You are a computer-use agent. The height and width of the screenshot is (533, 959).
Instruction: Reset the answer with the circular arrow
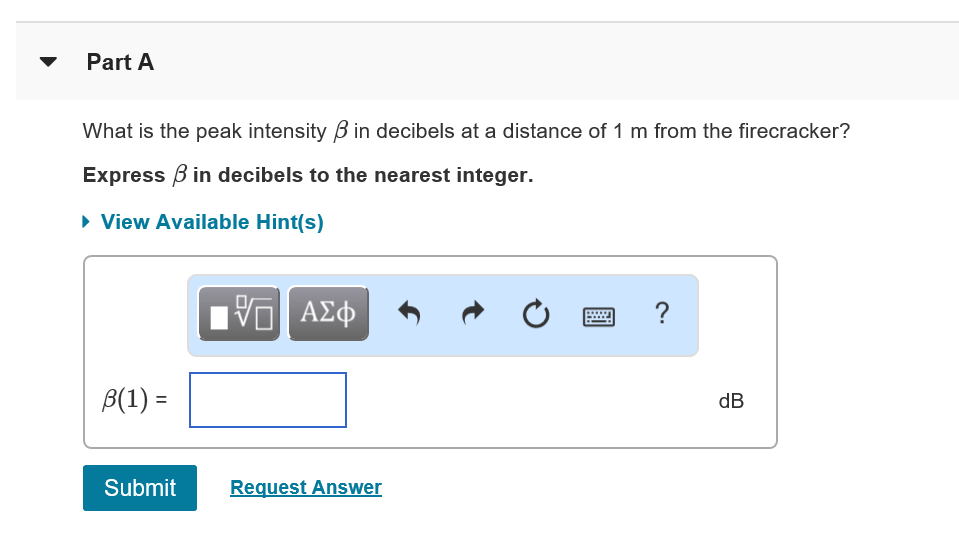[536, 314]
